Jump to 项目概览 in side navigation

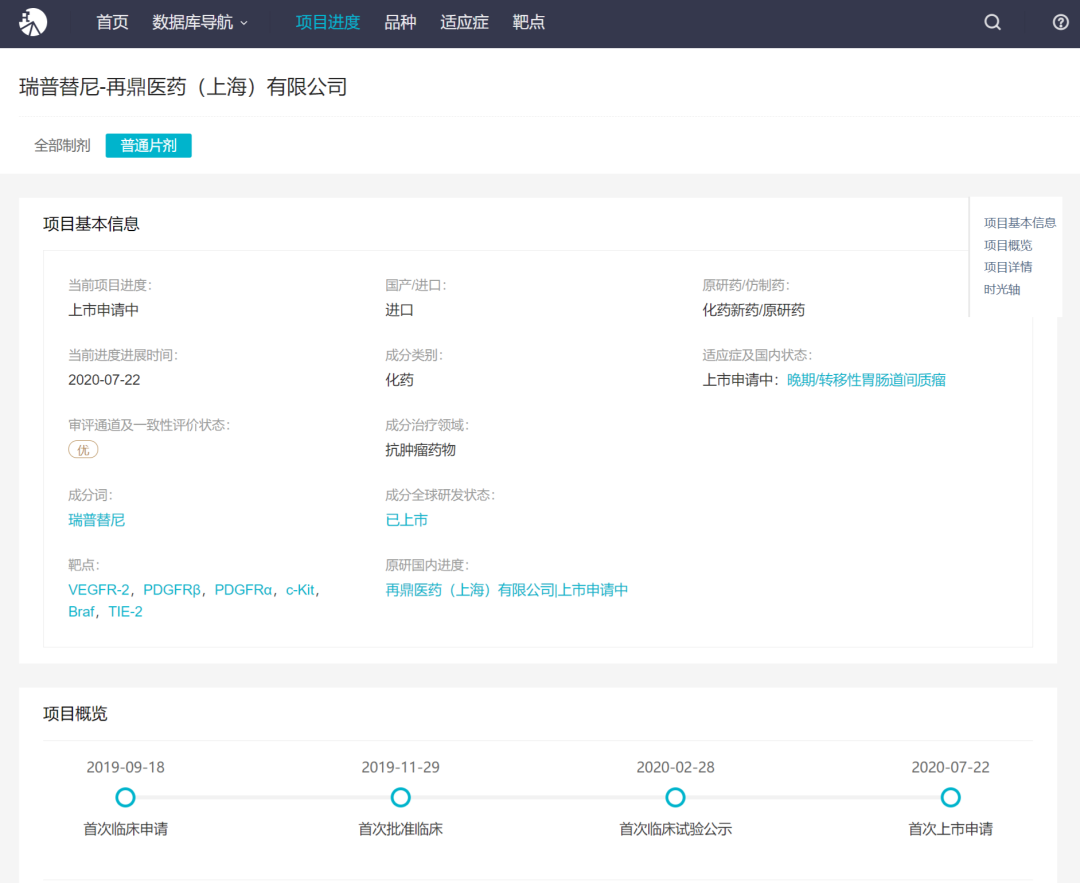click(1008, 245)
